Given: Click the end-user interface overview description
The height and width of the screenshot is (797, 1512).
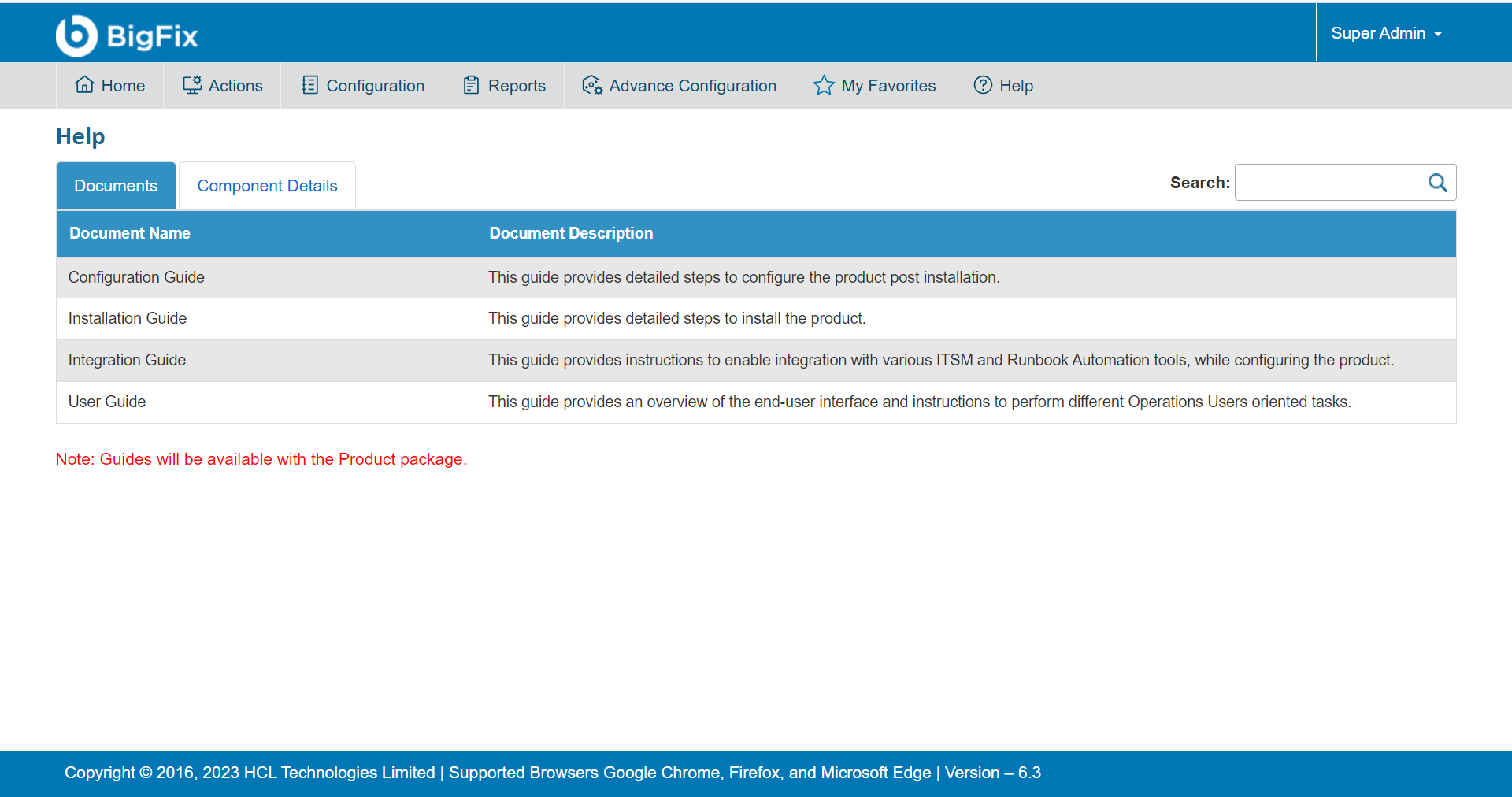Looking at the screenshot, I should click(920, 402).
